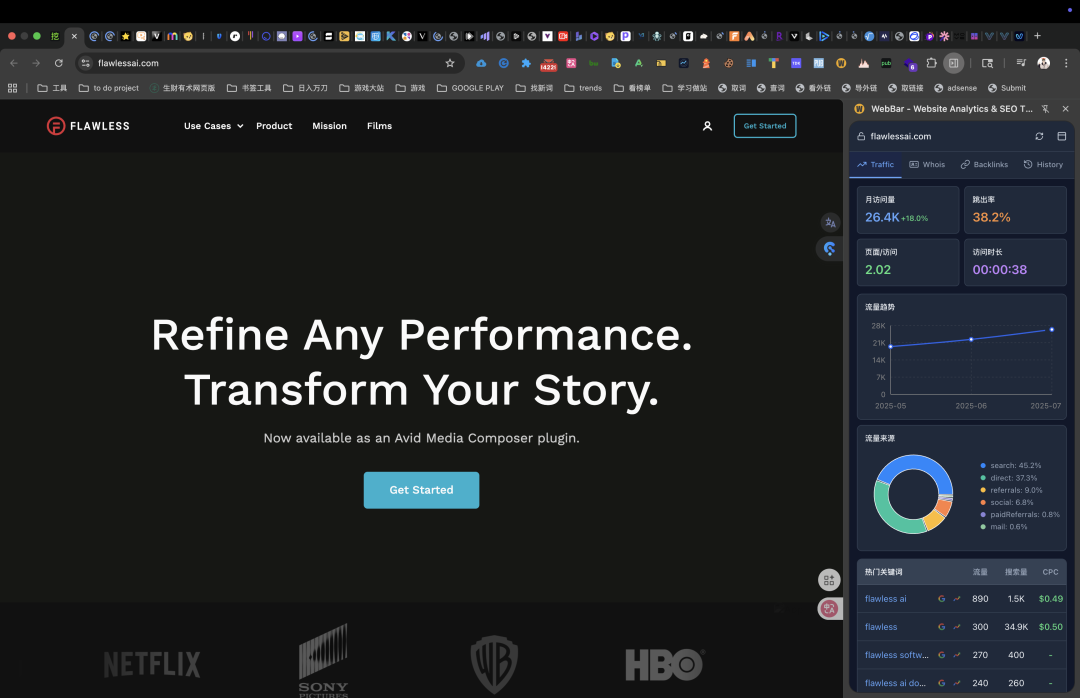Open trends icon in 'flawless softw...' row

coord(957,655)
